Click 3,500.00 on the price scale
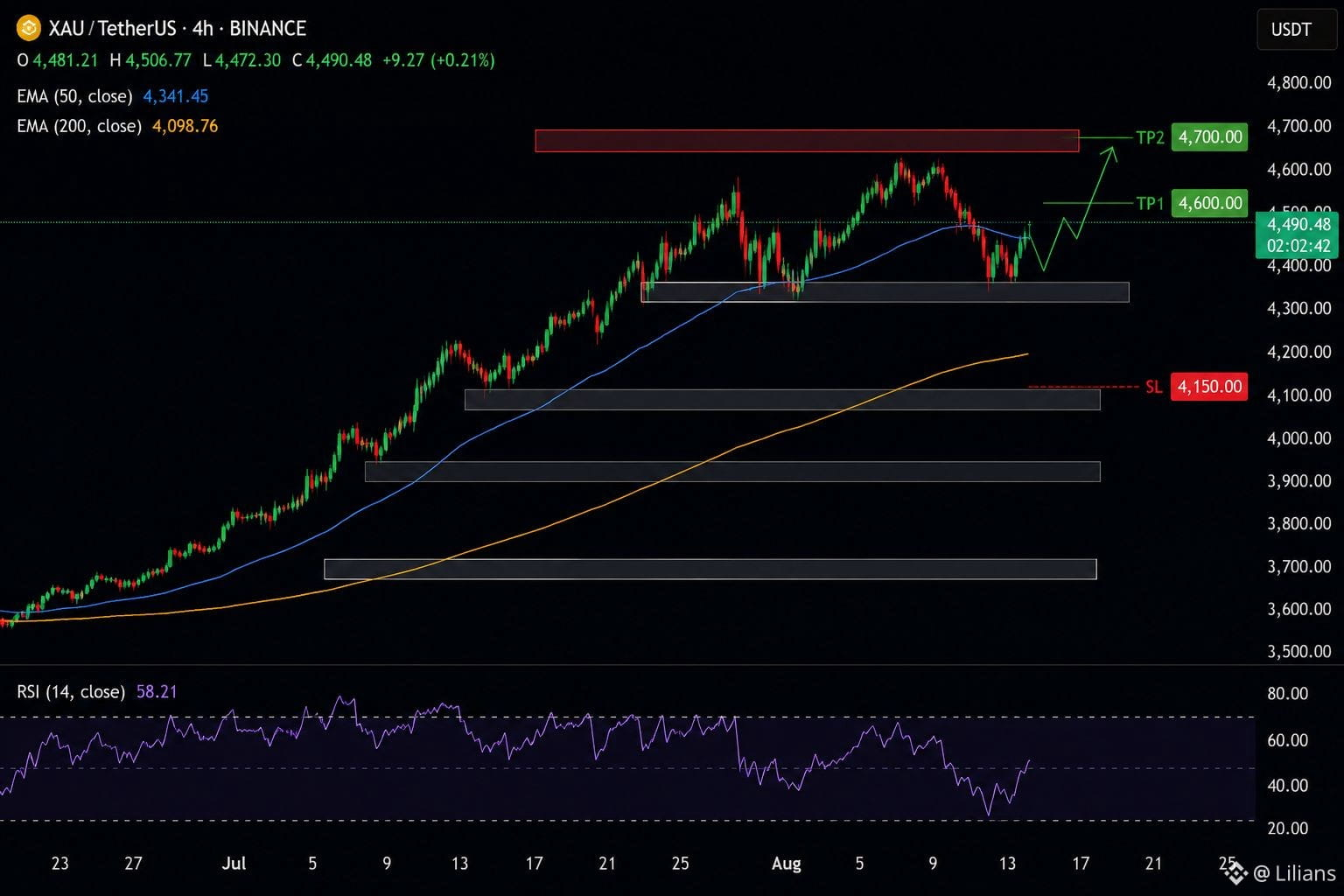The image size is (1344, 896). click(x=1299, y=652)
